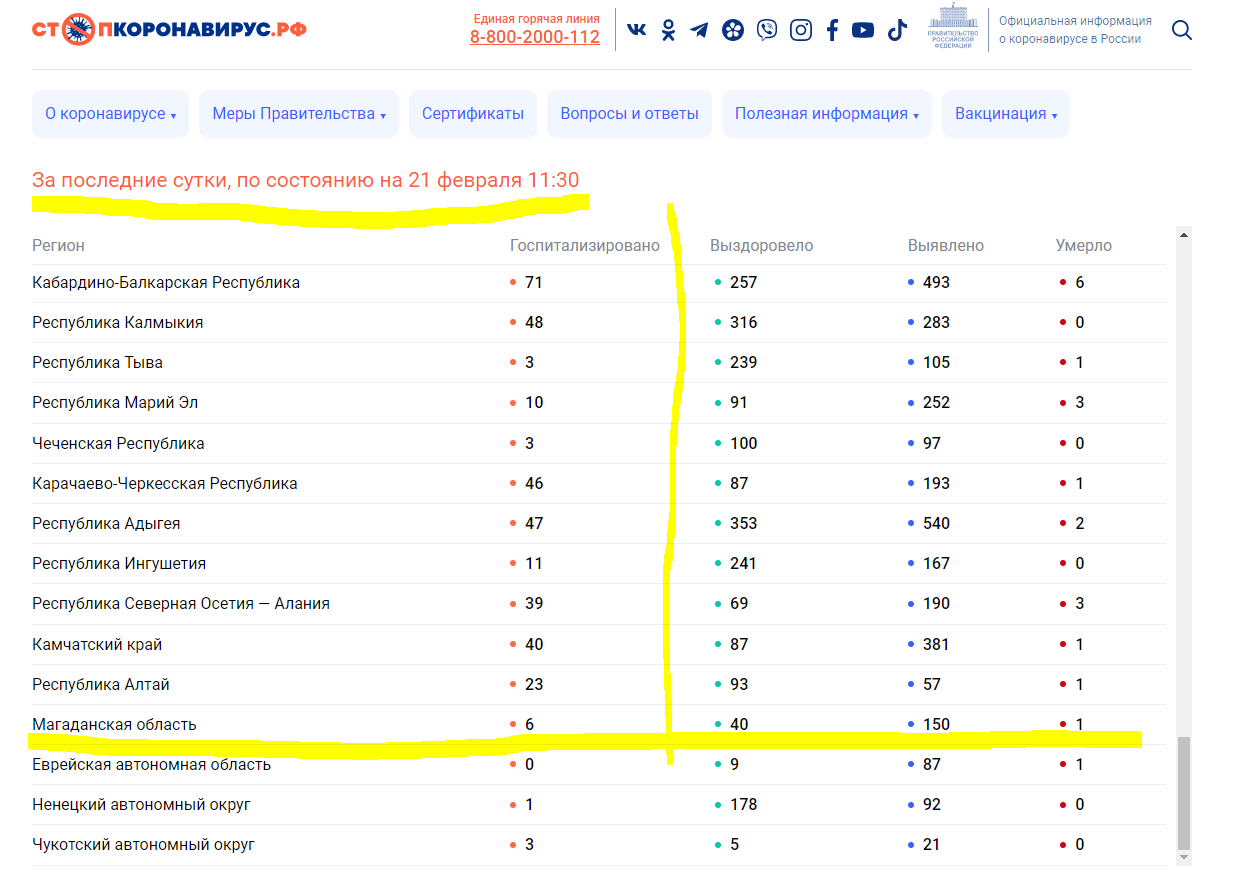Call hotline link 8-800-2000-112
The height and width of the screenshot is (873, 1255).
535,38
